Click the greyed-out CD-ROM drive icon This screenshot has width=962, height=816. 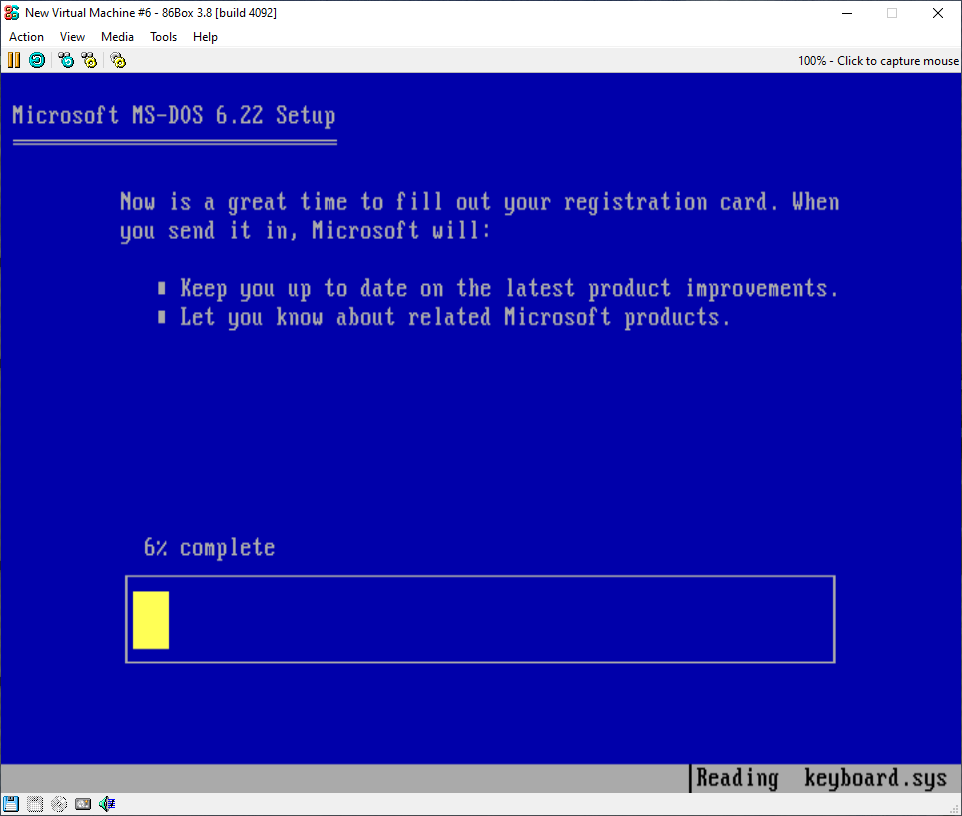[59, 804]
